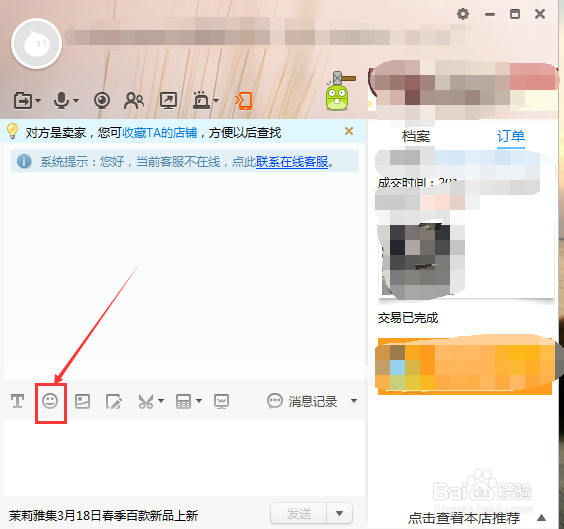Open the 收藏TA的店铺 link
The width and height of the screenshot is (564, 529).
pyautogui.click(x=160, y=133)
